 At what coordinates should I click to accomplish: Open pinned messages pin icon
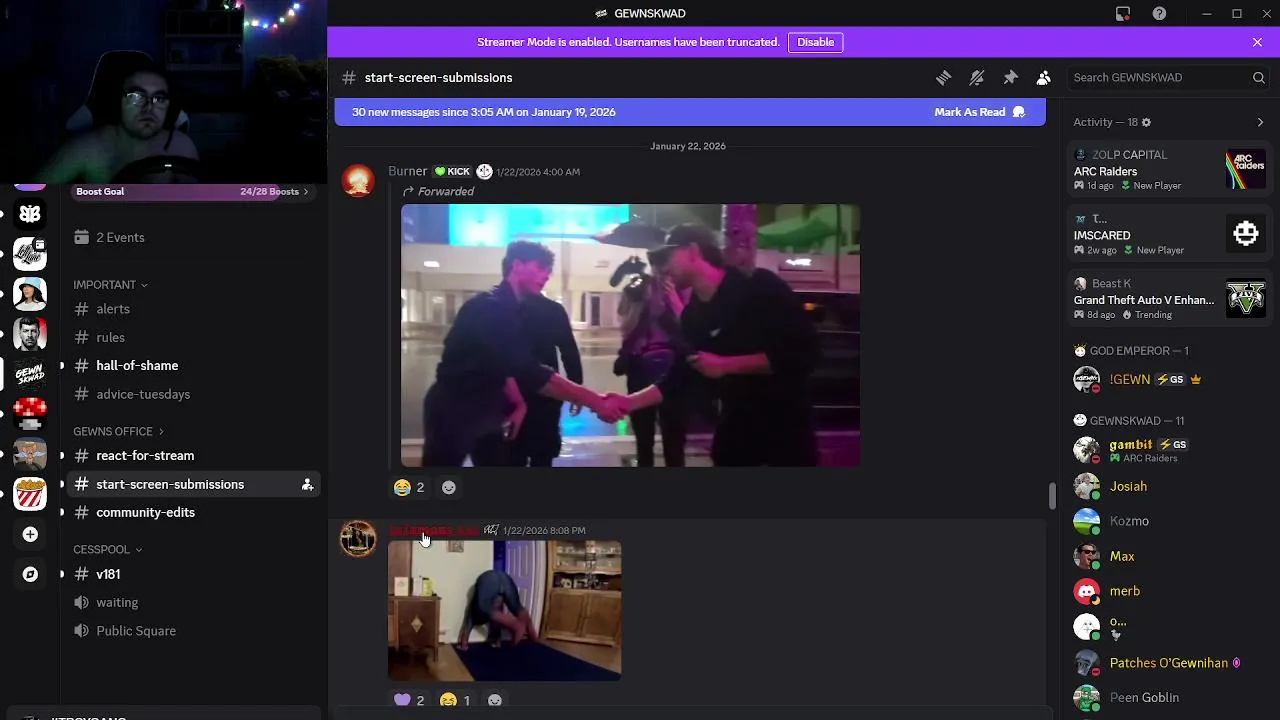pos(1010,78)
